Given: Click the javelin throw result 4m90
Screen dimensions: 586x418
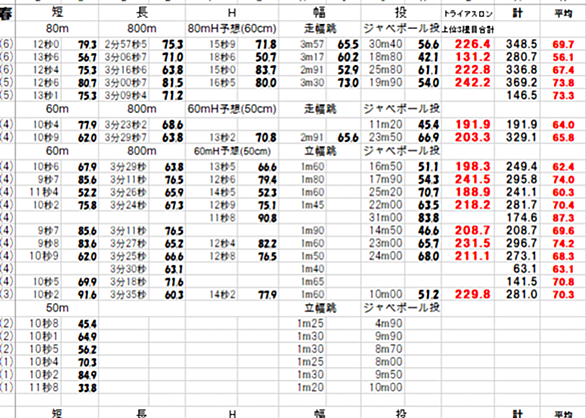Looking at the screenshot, I should 389,323.
